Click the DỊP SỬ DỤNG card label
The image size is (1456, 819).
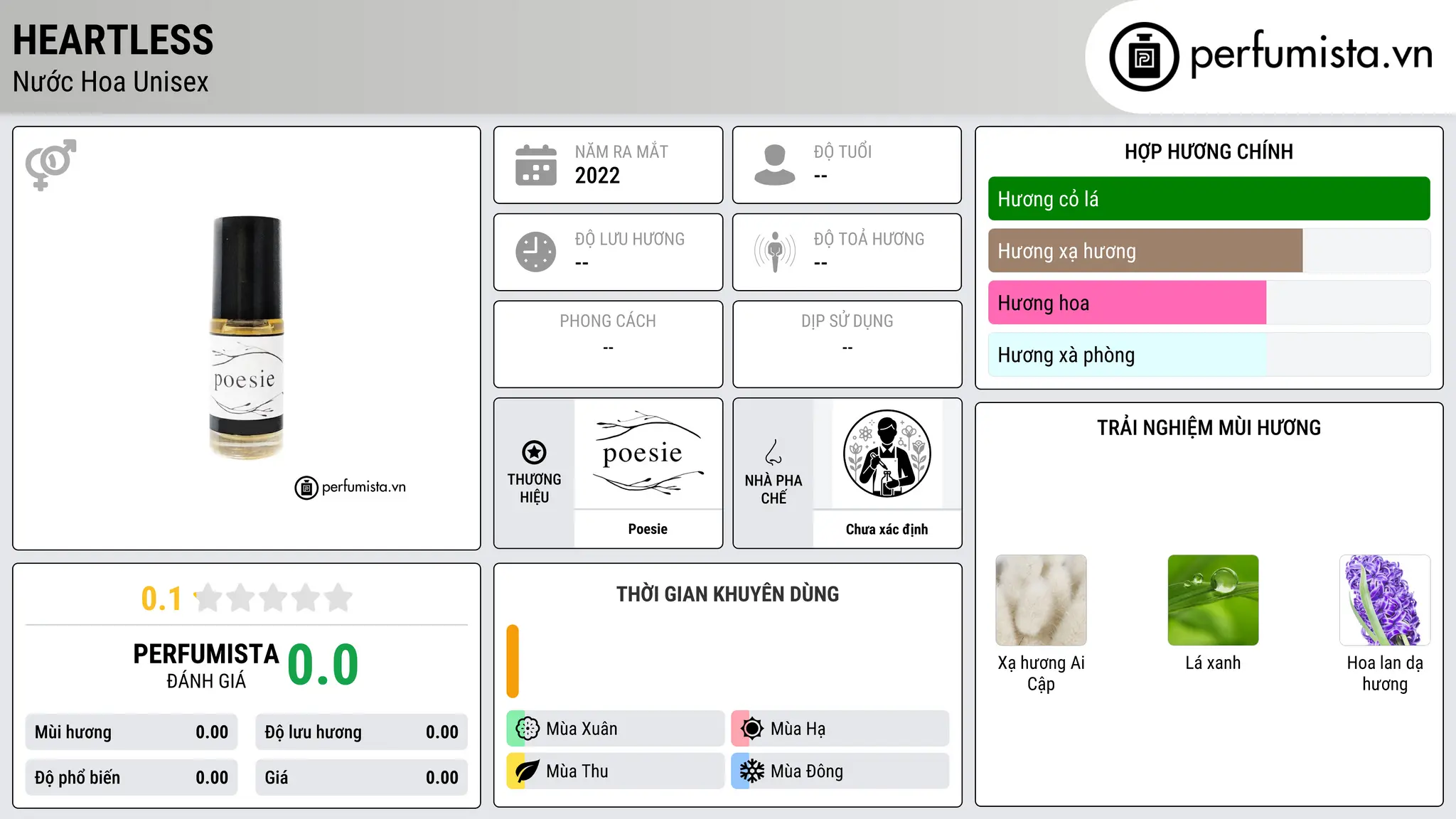tap(847, 321)
